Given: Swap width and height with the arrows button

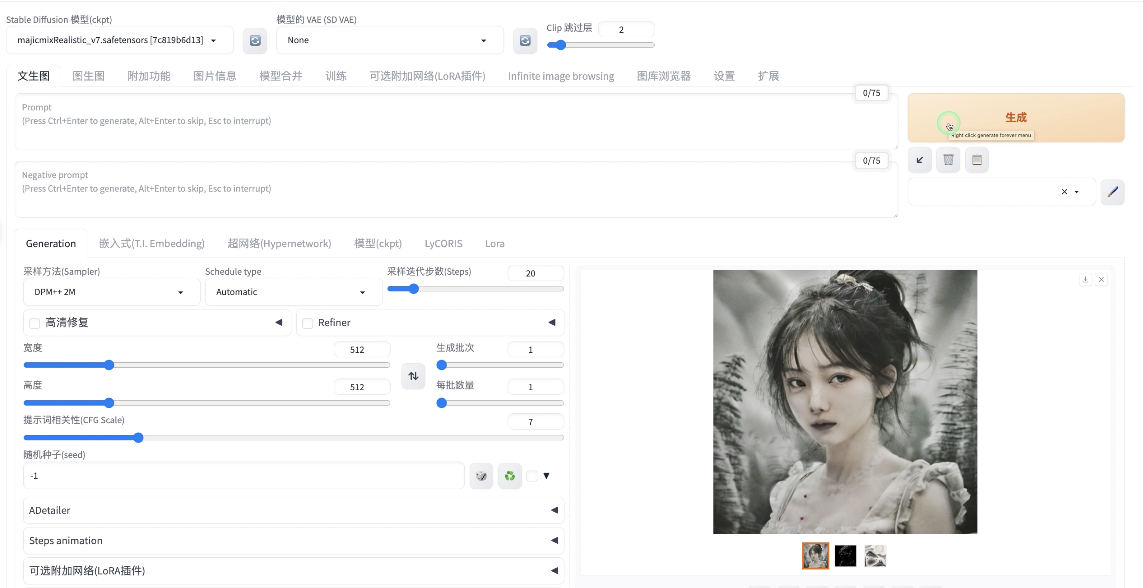Looking at the screenshot, I should [x=413, y=376].
